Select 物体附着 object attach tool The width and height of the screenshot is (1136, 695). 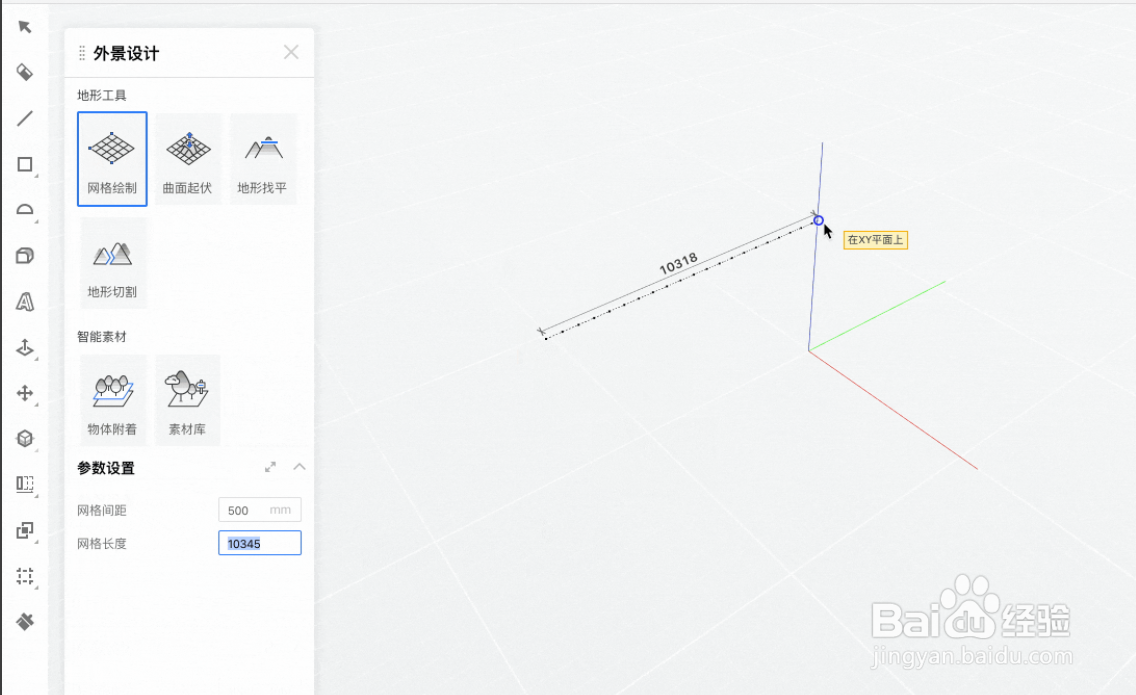pos(112,400)
